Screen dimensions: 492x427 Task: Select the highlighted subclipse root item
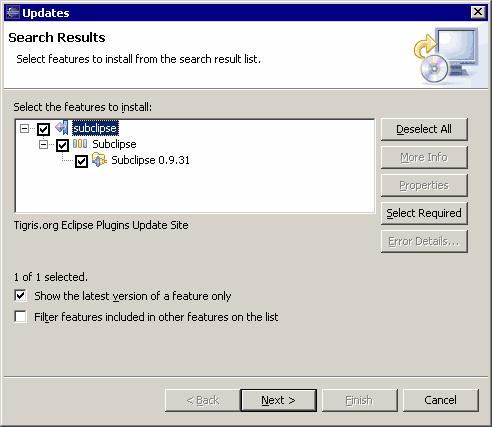tap(95, 128)
